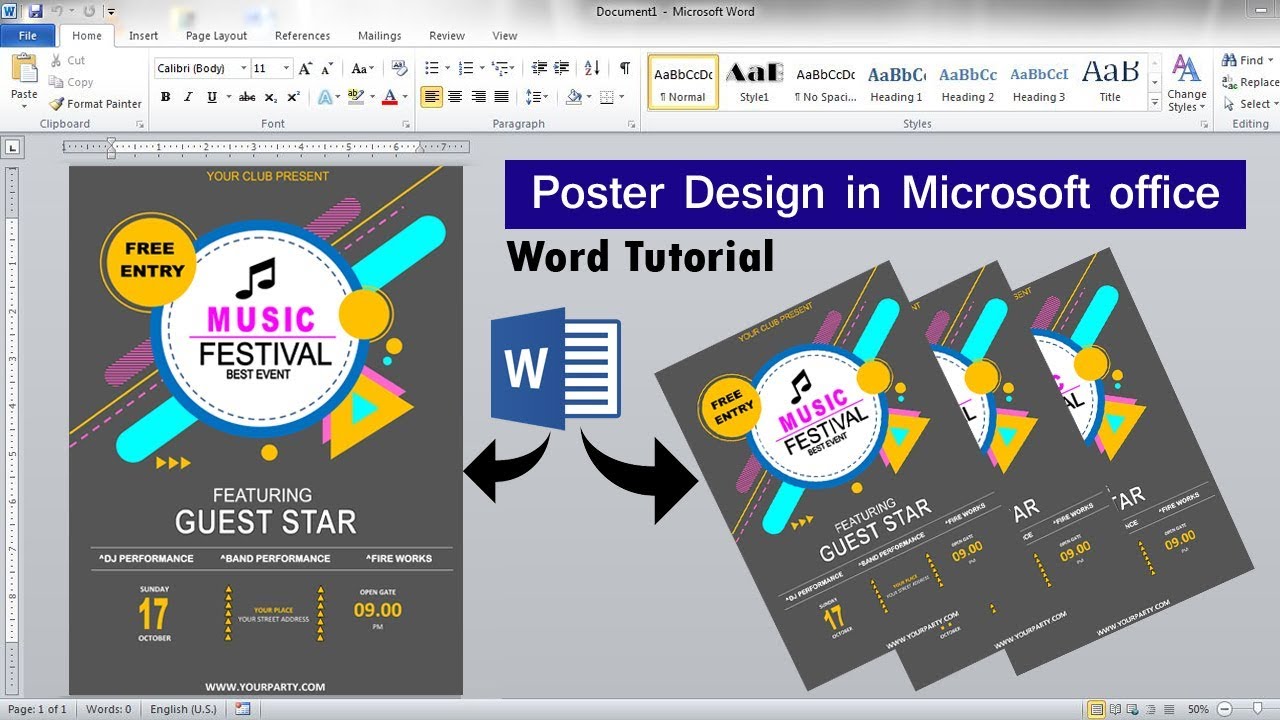Viewport: 1280px width, 720px height.
Task: Open the Font dialog launcher
Action: 406,125
